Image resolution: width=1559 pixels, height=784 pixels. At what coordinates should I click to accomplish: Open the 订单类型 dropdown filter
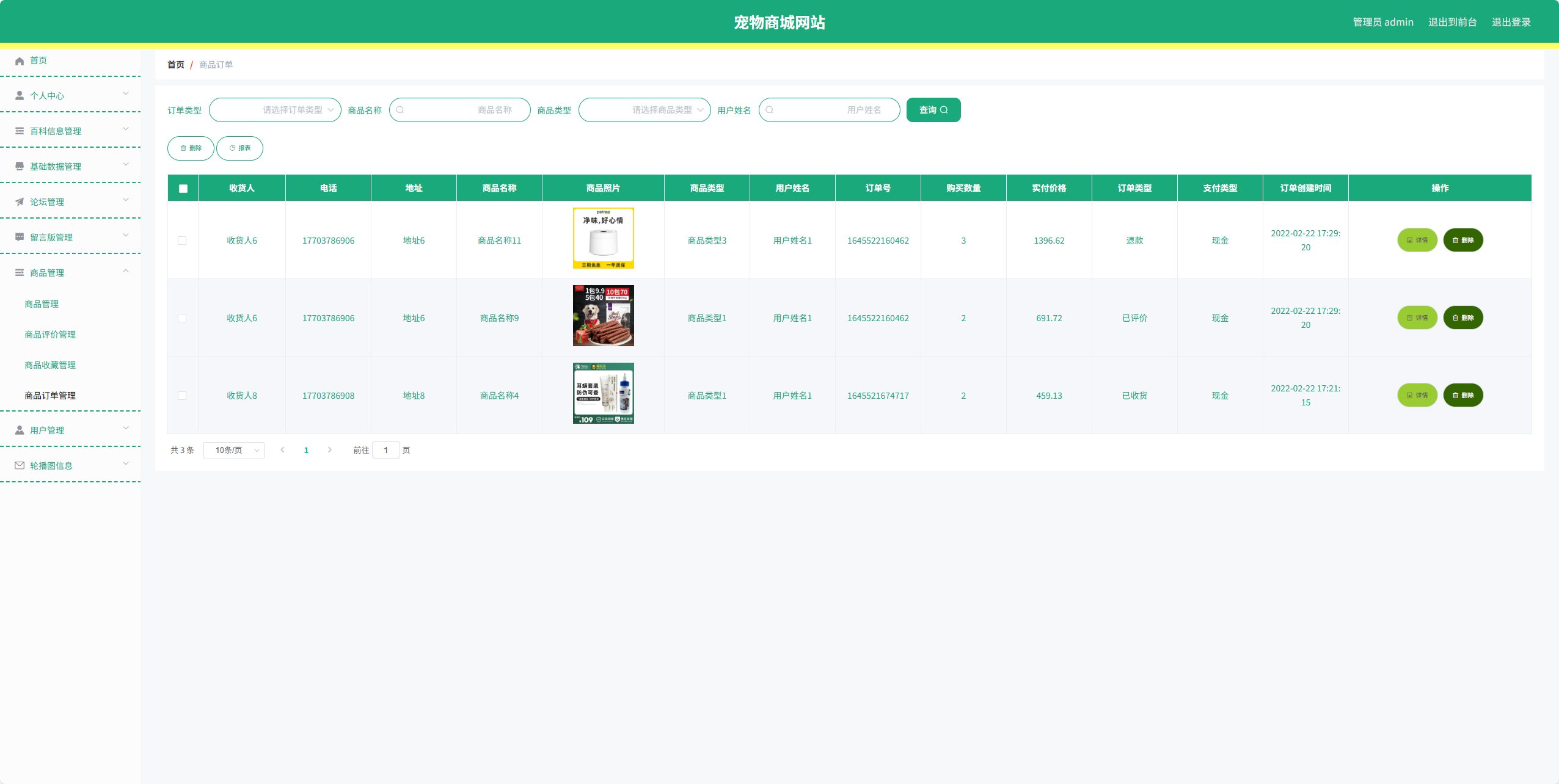click(x=275, y=110)
